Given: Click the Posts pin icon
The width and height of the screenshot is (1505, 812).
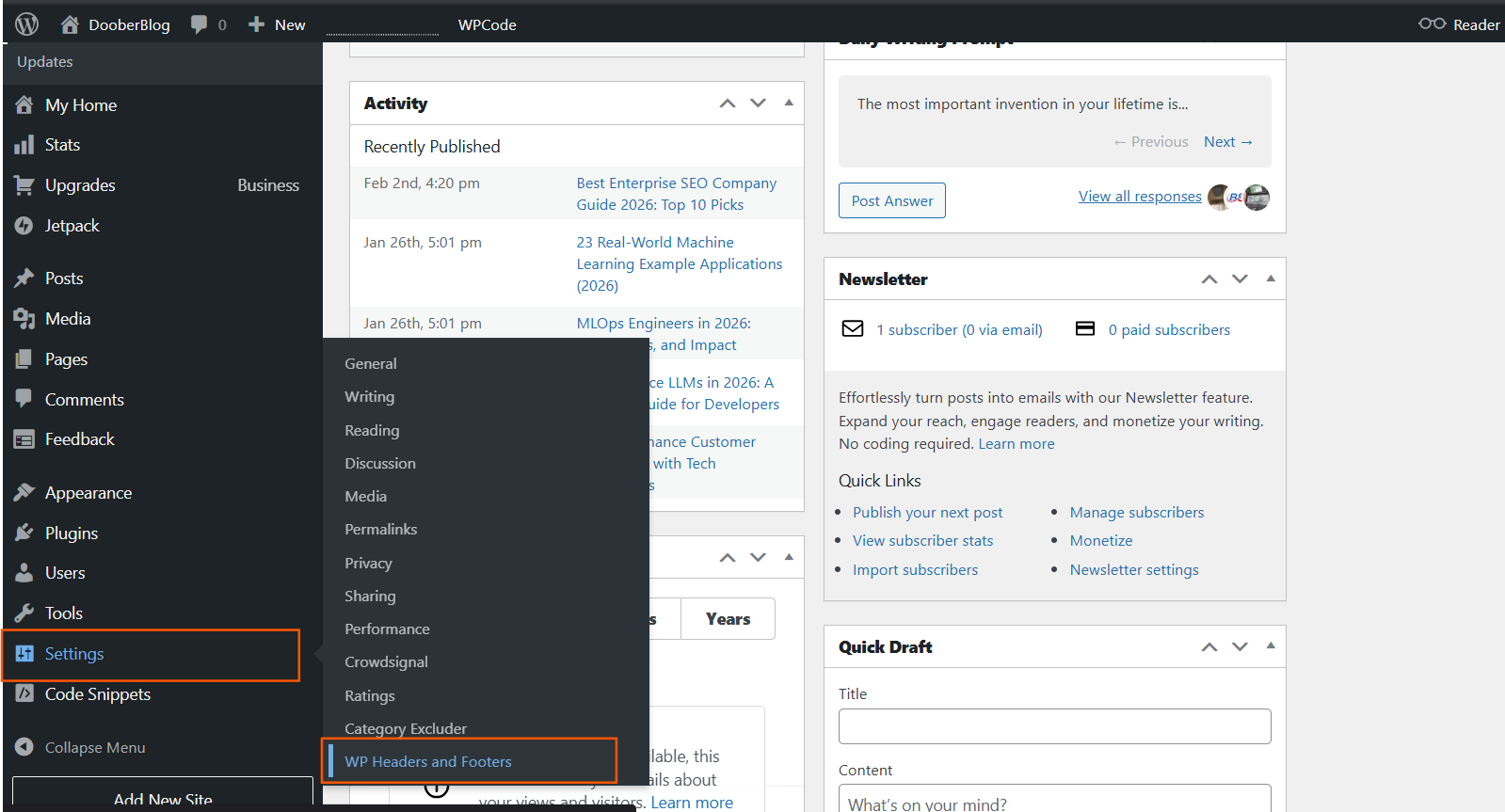Looking at the screenshot, I should pyautogui.click(x=24, y=279).
